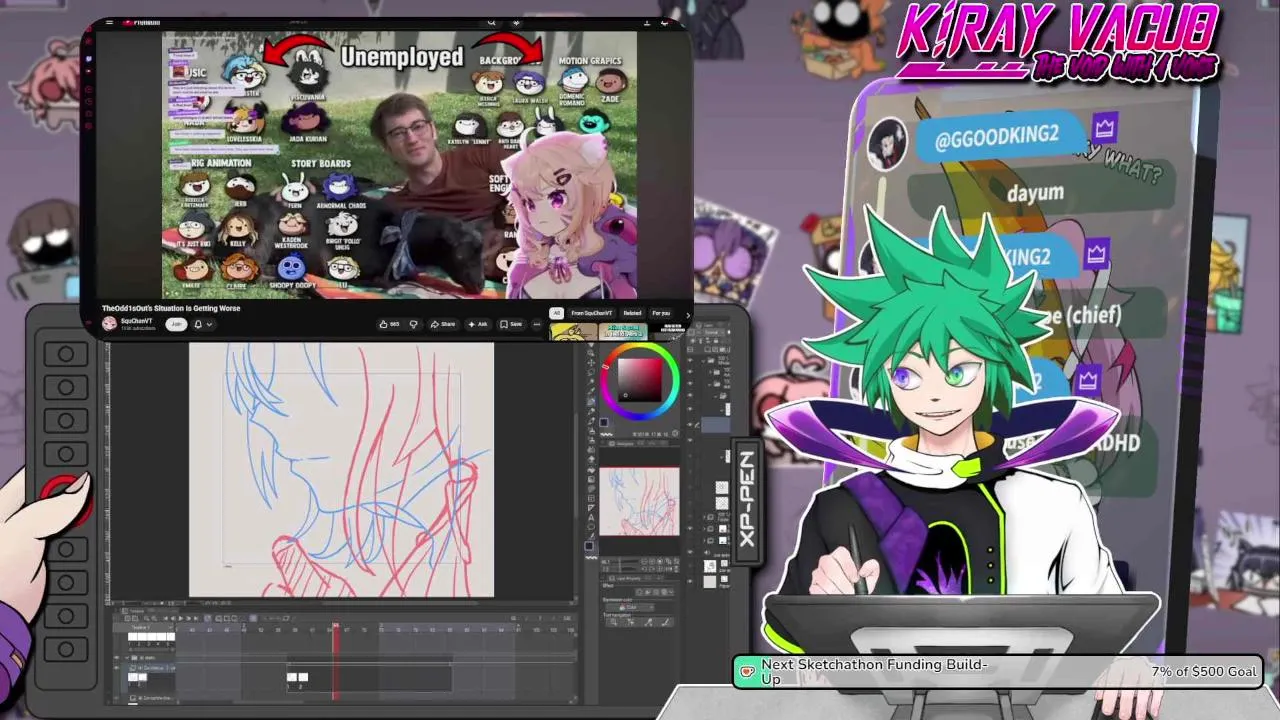Viewport: 1280px width, 720px height.
Task: Click Join next to SquChanVT channel
Action: [x=176, y=324]
